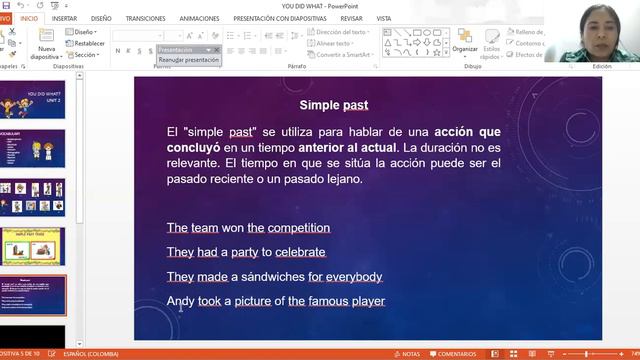Switch to Normal view in status bar
The height and width of the screenshot is (360, 640).
click(494, 354)
